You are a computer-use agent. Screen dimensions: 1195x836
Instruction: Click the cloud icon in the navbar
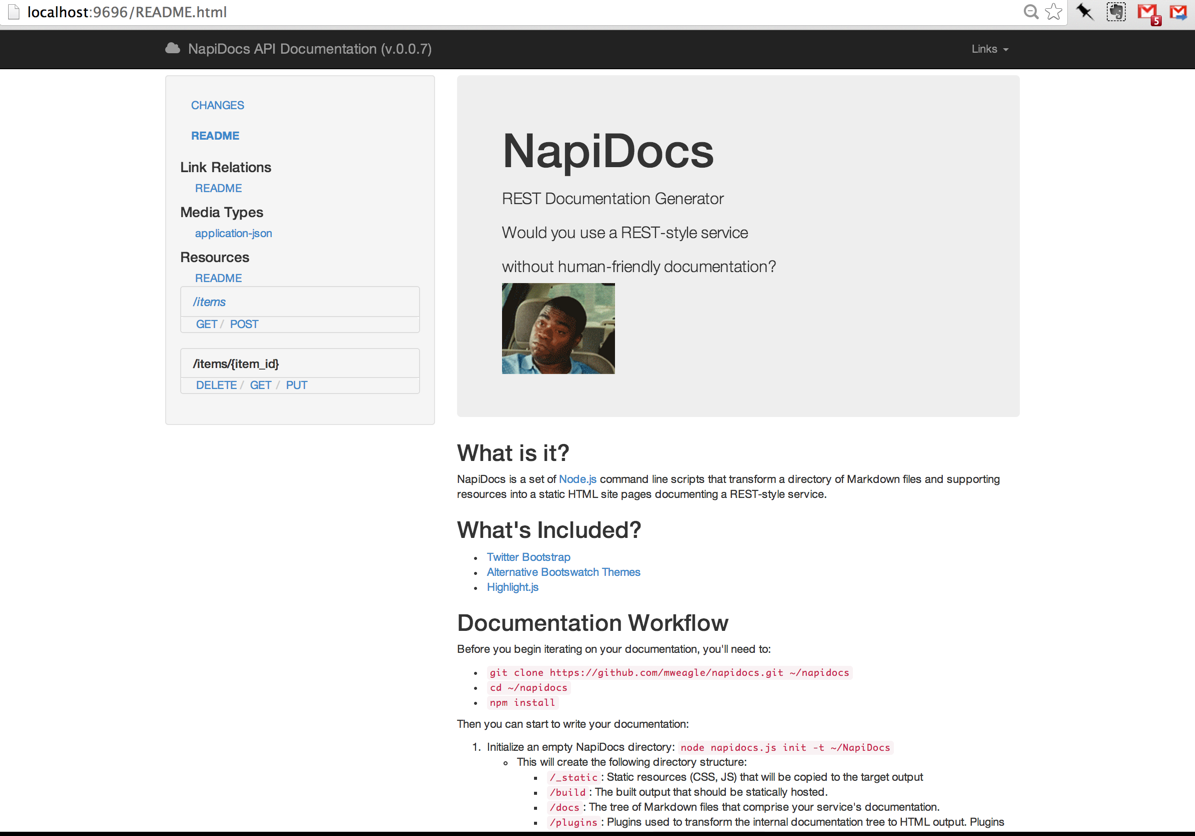173,48
